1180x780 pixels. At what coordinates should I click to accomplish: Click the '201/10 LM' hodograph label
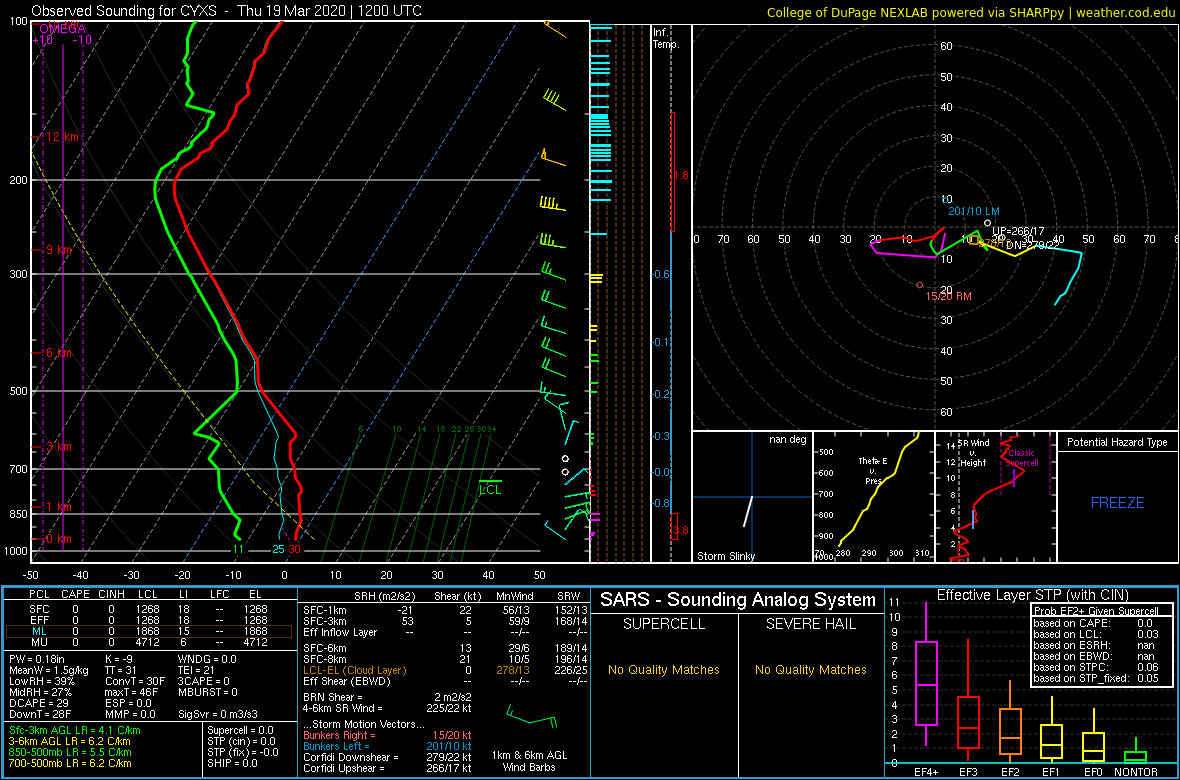click(974, 212)
